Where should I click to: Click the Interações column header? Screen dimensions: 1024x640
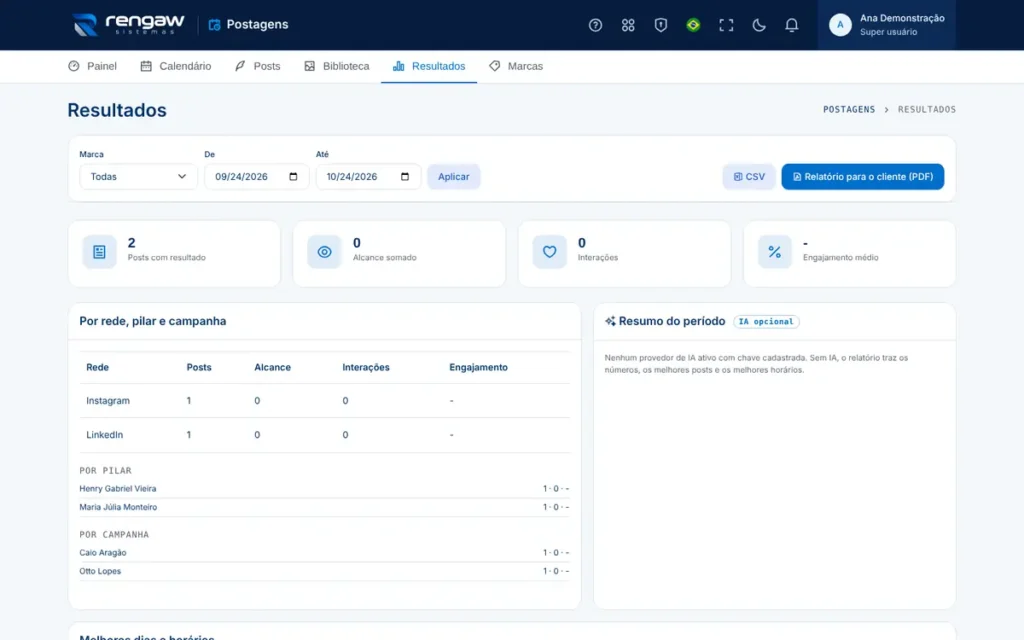point(366,367)
